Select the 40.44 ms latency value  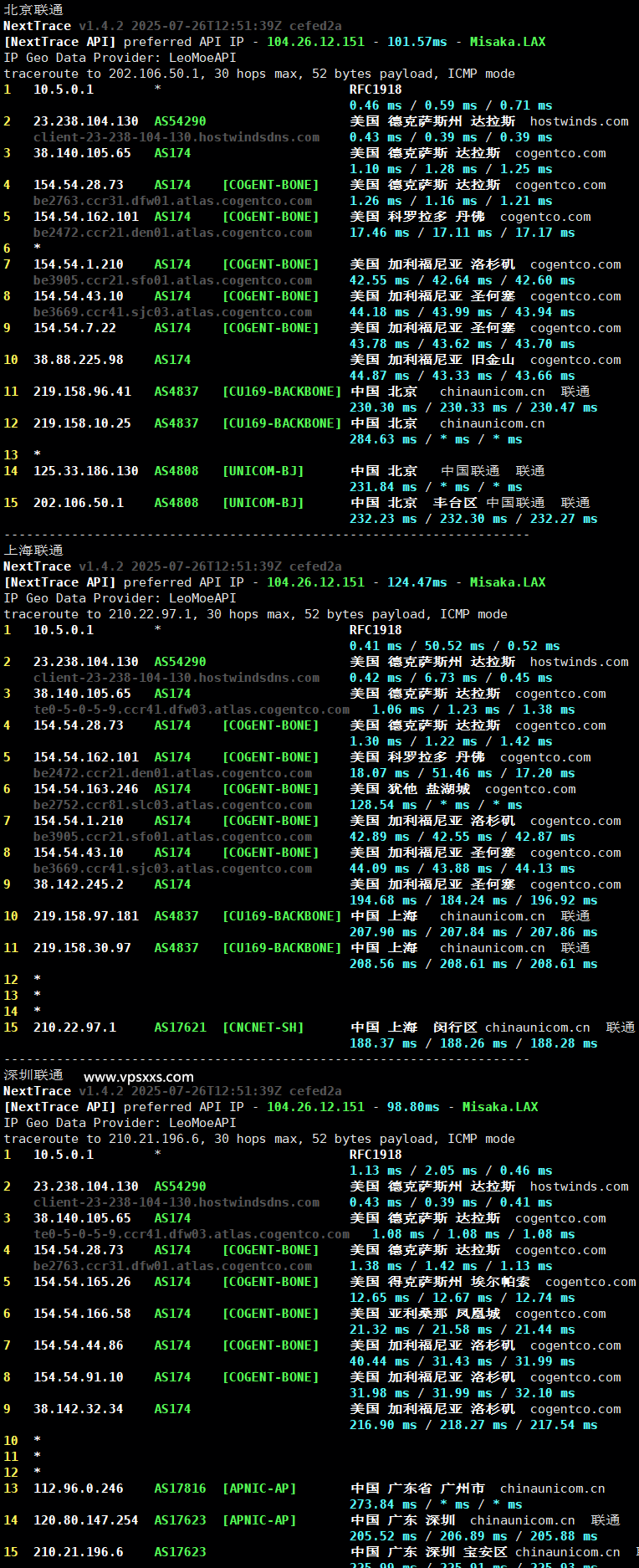tap(380, 1361)
